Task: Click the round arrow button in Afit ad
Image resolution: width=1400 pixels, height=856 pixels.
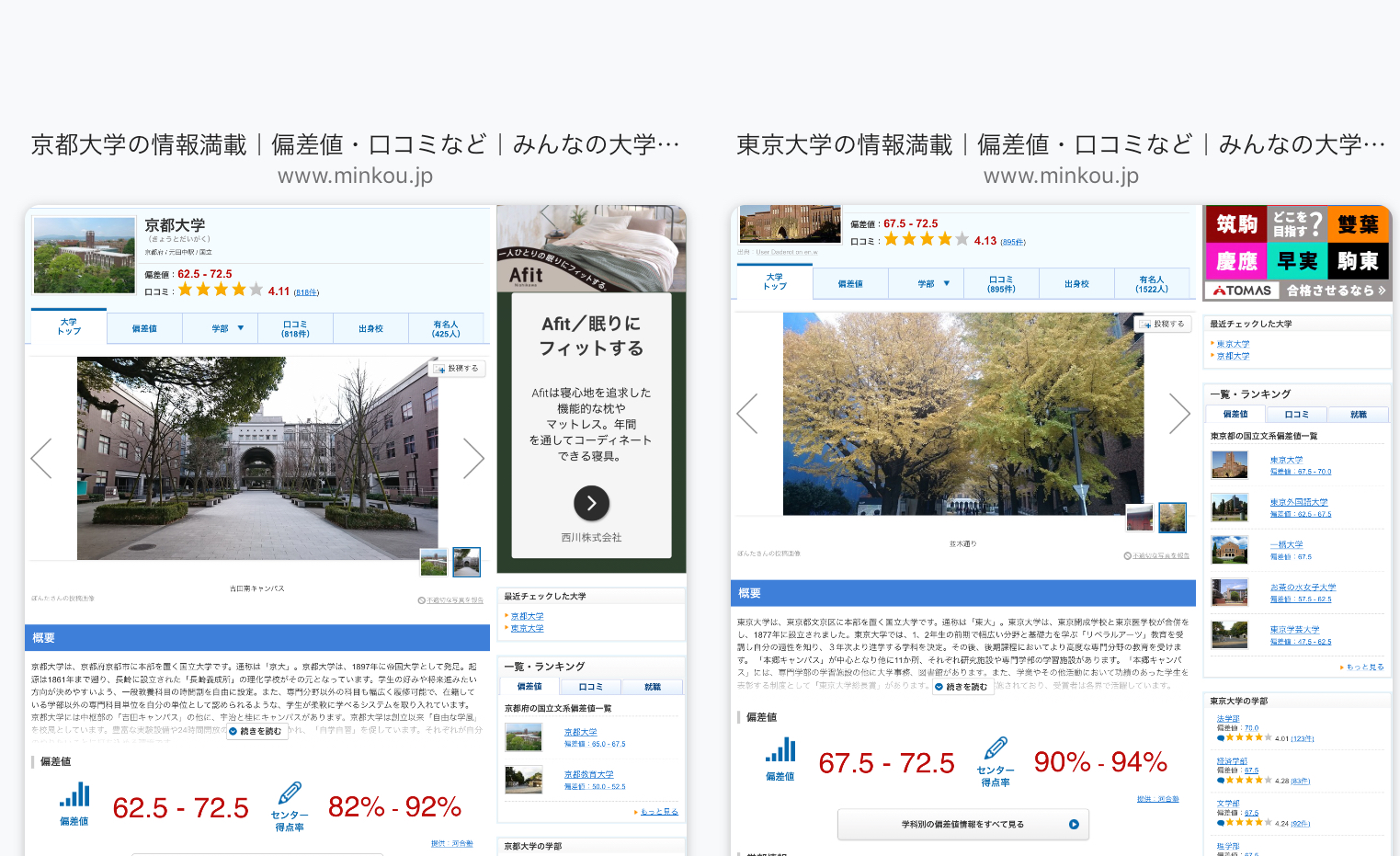Action: (x=591, y=503)
